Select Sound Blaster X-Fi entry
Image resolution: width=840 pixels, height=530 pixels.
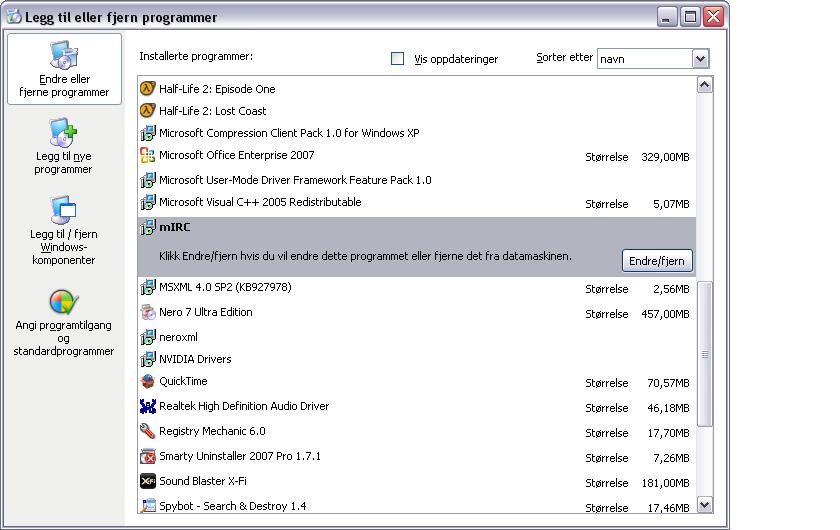(417, 482)
